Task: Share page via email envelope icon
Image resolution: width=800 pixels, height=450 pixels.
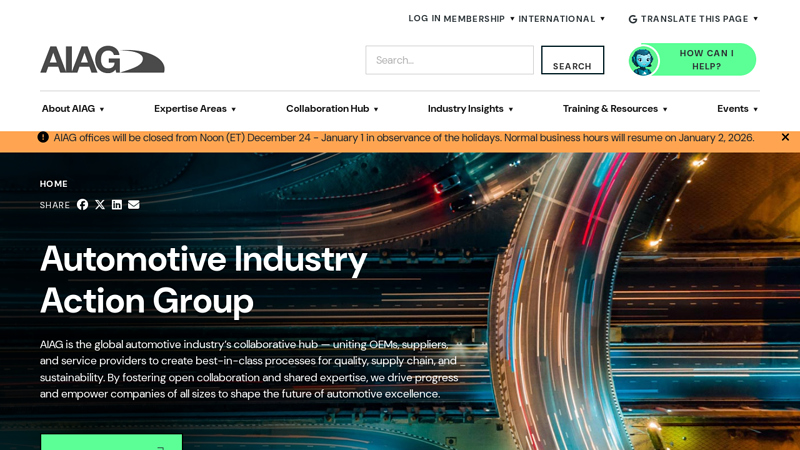Action: click(134, 205)
